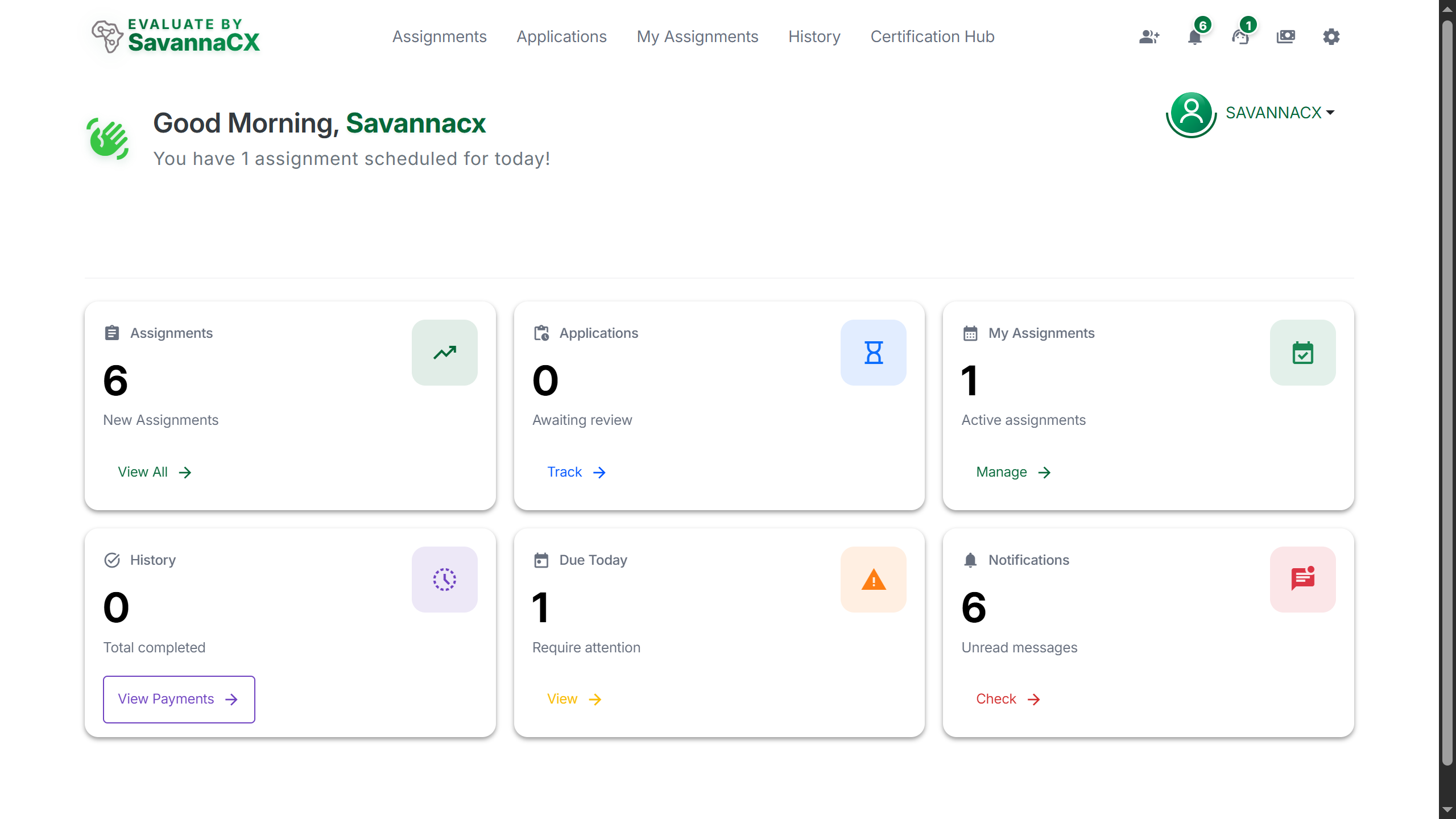Select the payments money icon in the header
This screenshot has width=1456, height=819.
1286,36
